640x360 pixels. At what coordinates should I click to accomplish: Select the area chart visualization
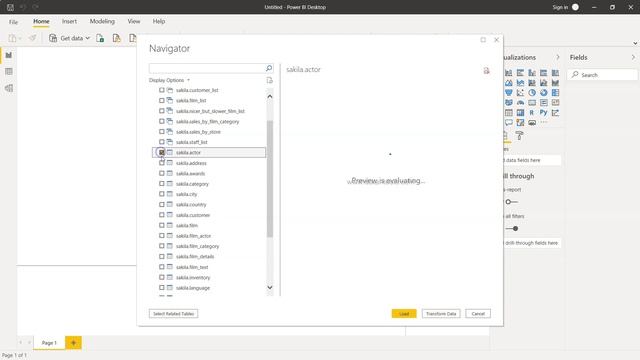tap(509, 83)
